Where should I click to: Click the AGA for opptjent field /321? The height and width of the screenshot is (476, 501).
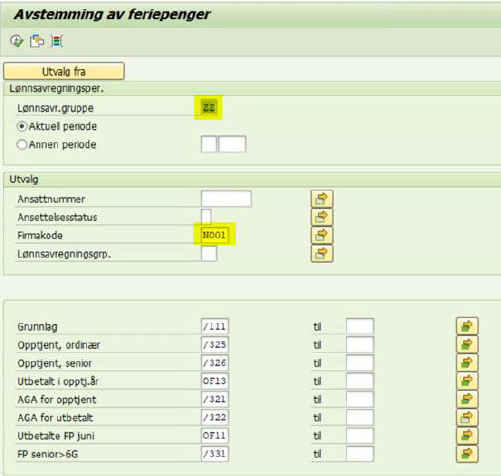[215, 399]
